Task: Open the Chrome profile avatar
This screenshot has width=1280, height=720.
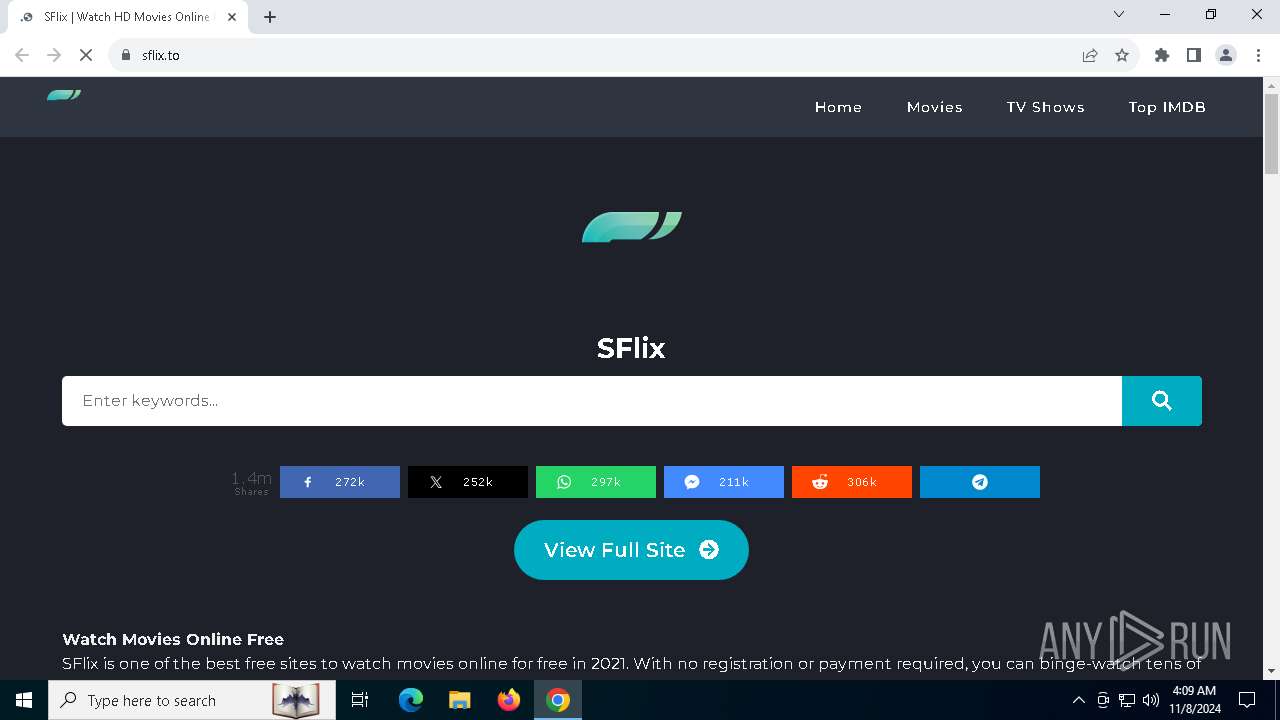Action: tap(1226, 55)
